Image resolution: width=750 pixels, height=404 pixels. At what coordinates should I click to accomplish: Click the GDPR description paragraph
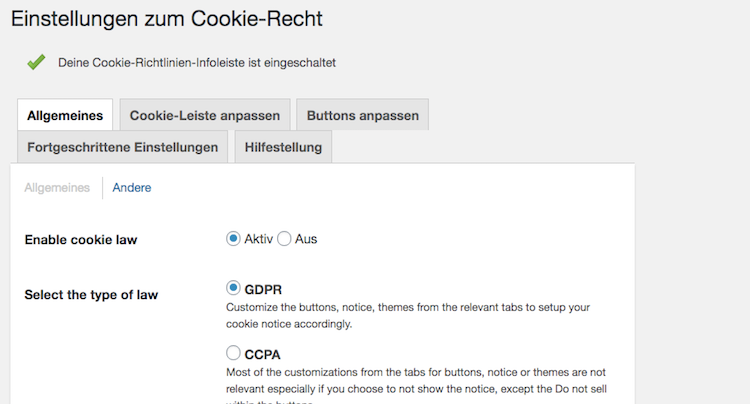[x=408, y=316]
